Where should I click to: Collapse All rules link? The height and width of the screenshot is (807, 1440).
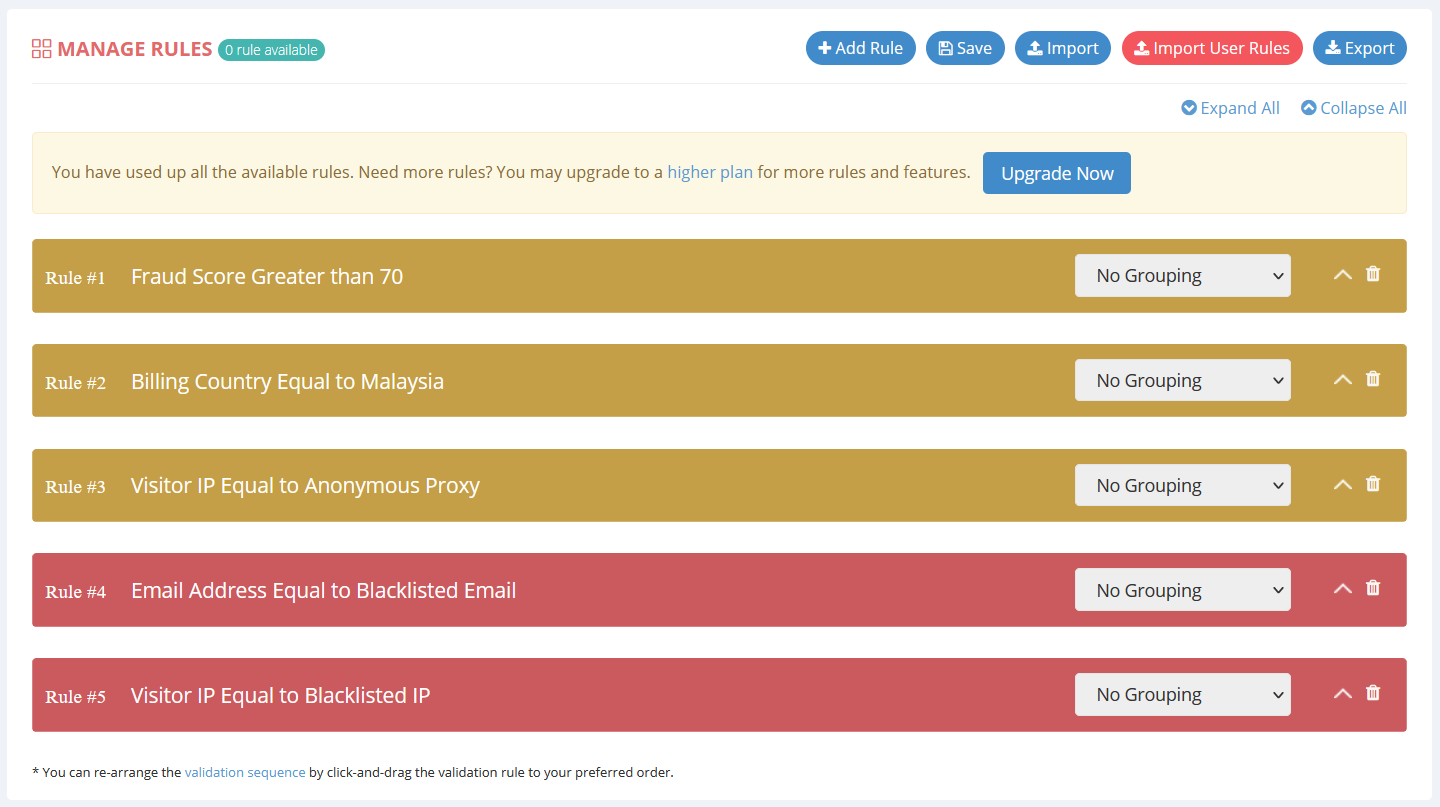[1354, 108]
